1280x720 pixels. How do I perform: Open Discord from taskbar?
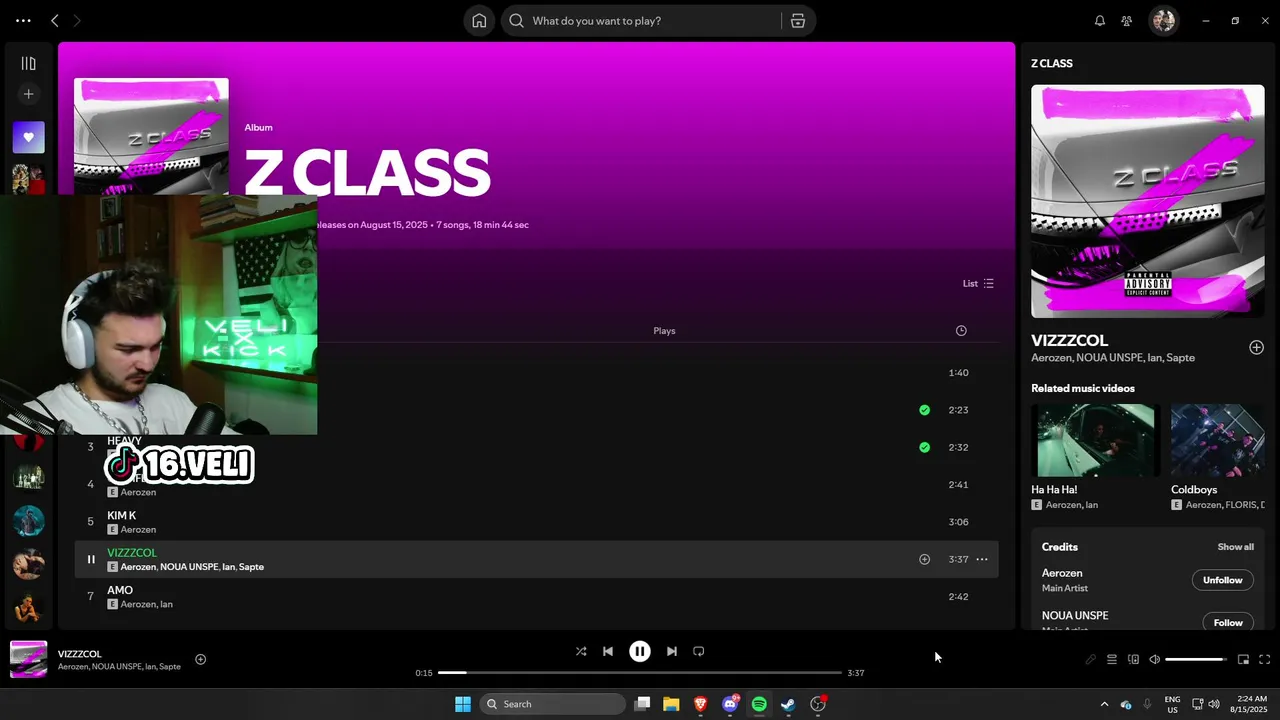pos(730,704)
